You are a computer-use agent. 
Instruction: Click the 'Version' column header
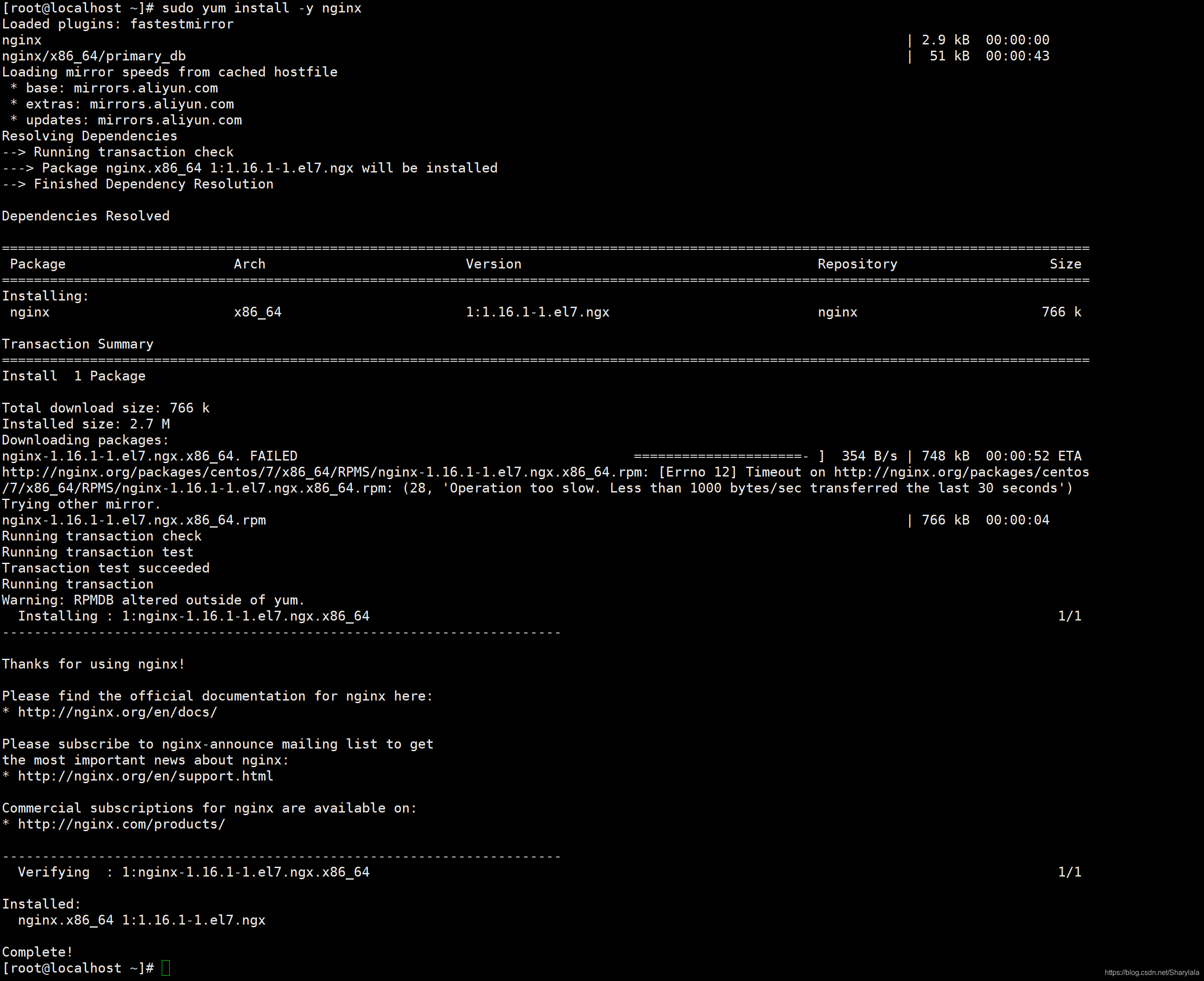(493, 264)
